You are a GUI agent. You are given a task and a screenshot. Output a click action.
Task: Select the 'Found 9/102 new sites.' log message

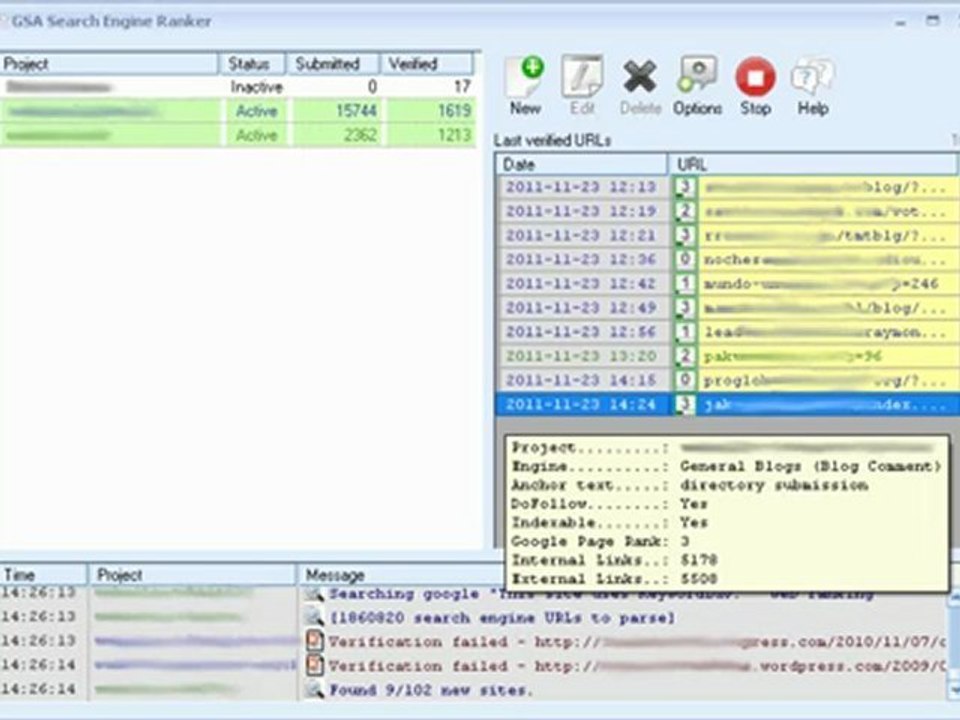point(431,690)
